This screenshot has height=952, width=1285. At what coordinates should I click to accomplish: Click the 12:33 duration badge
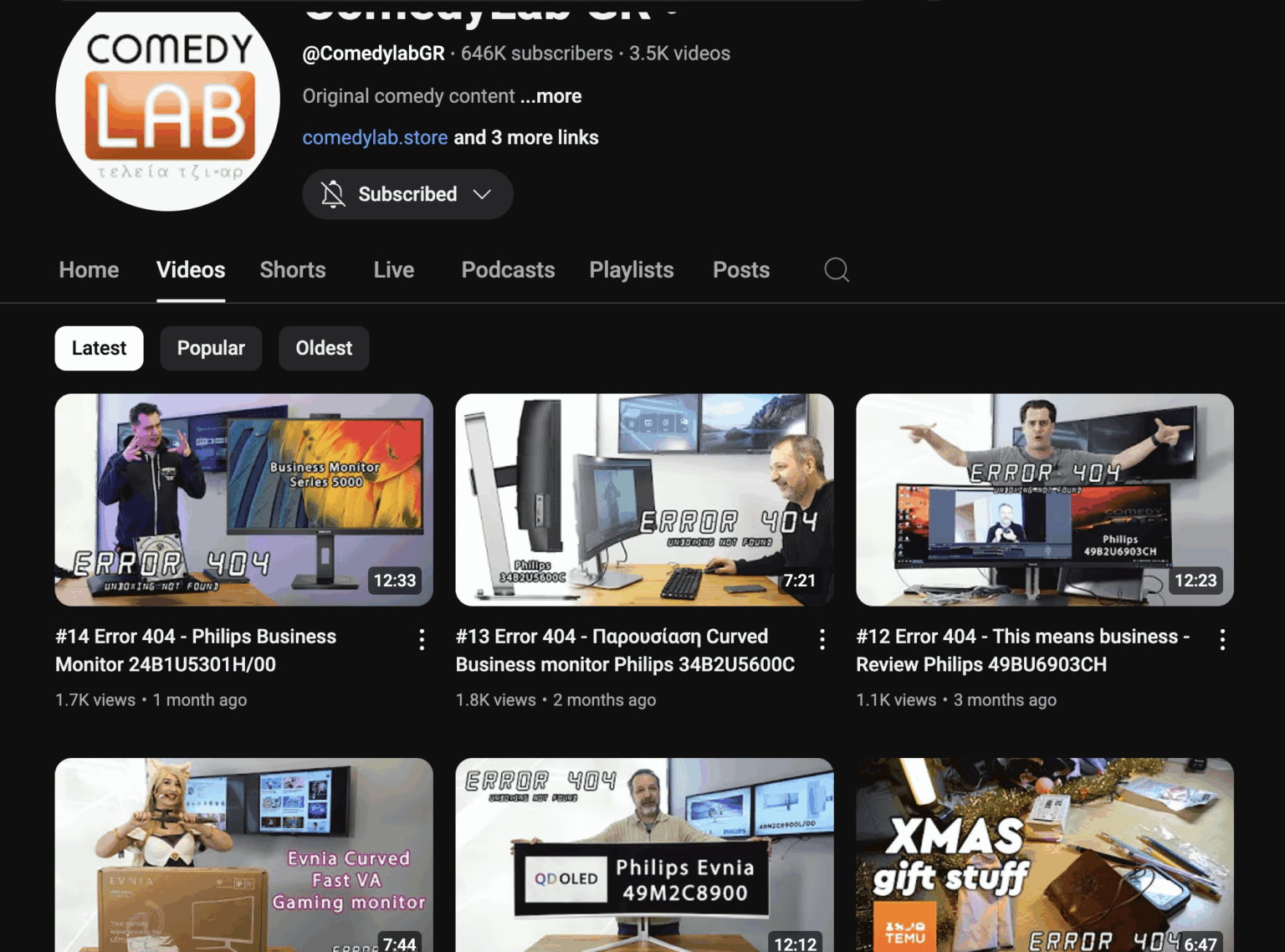[395, 581]
